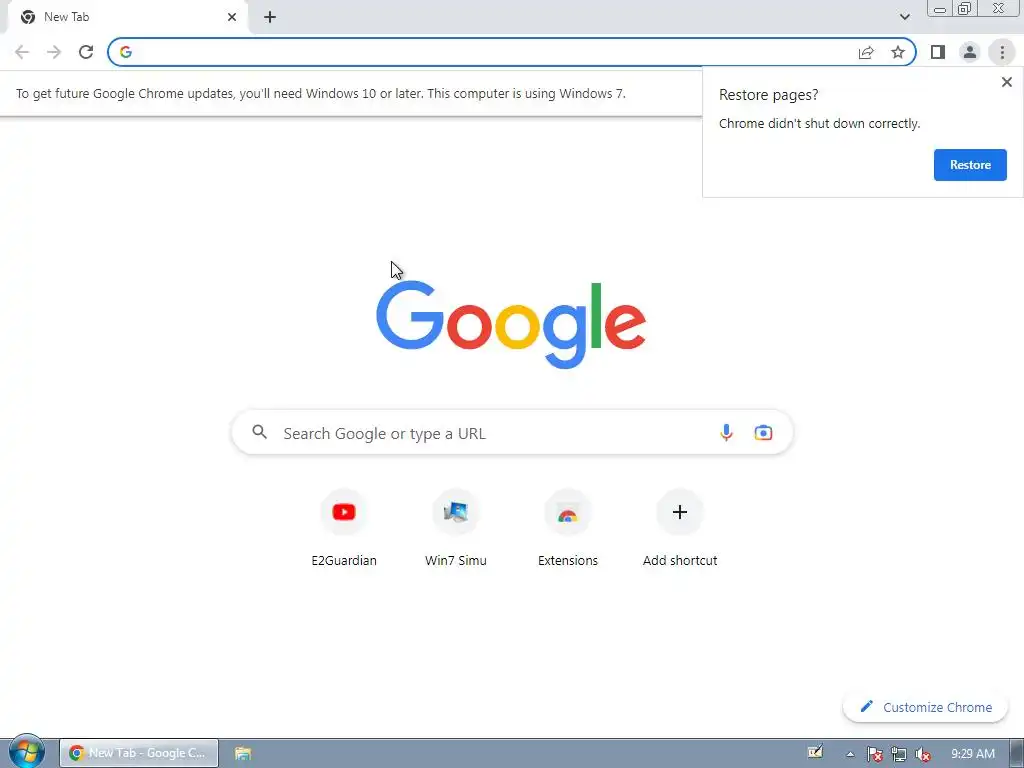Open the E2Guardian shortcut
The width and height of the screenshot is (1024, 768).
pos(344,529)
